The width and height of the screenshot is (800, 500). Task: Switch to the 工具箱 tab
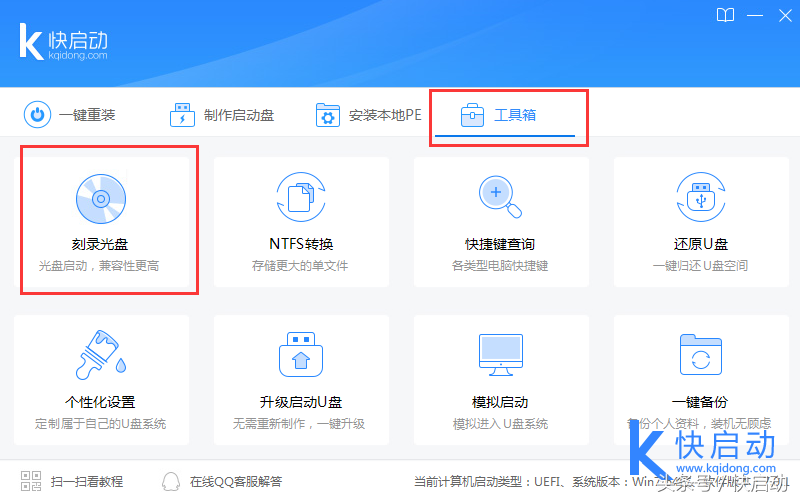click(x=515, y=115)
